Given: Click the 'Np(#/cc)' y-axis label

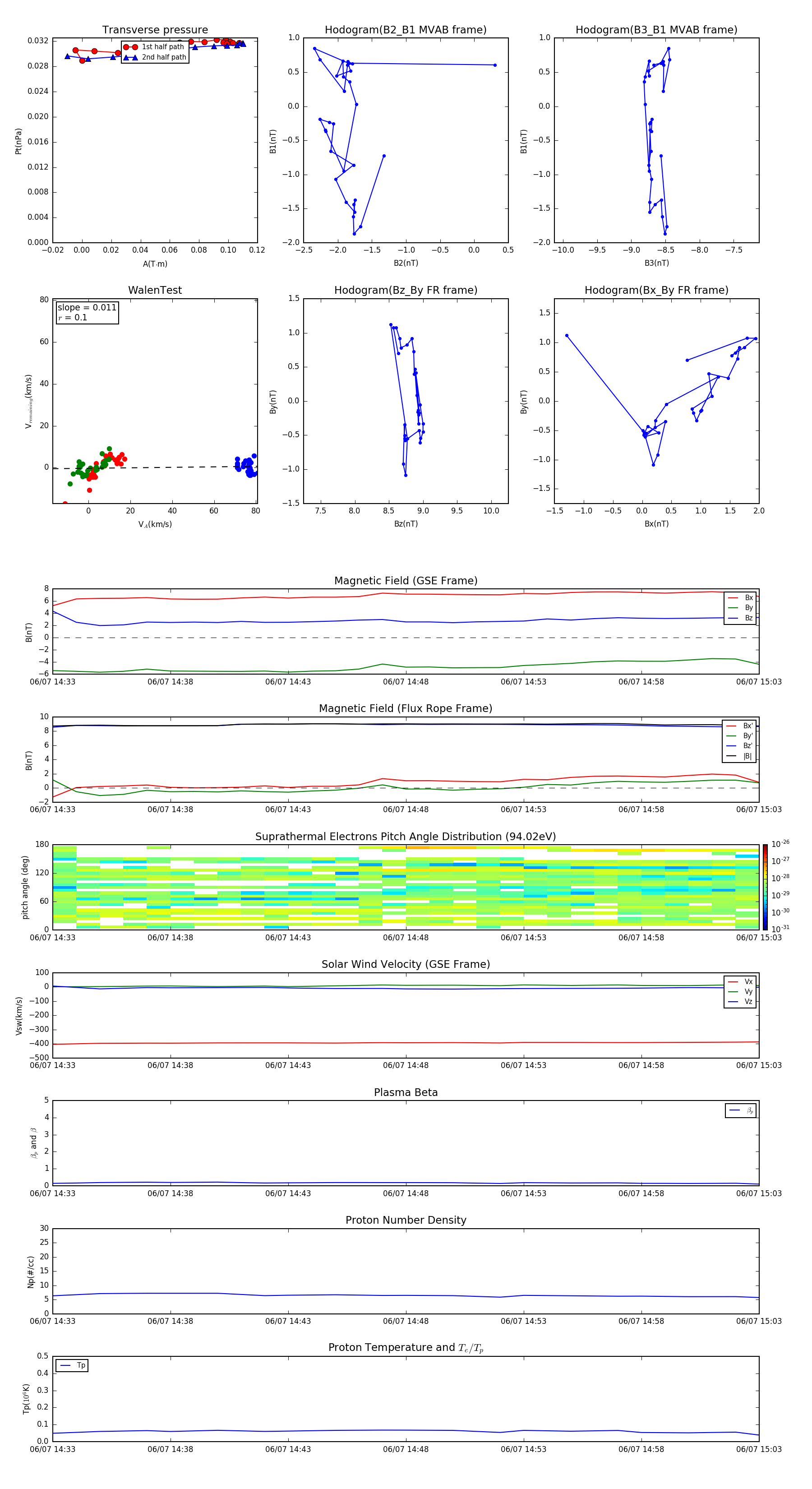Looking at the screenshot, I should tap(31, 1271).
